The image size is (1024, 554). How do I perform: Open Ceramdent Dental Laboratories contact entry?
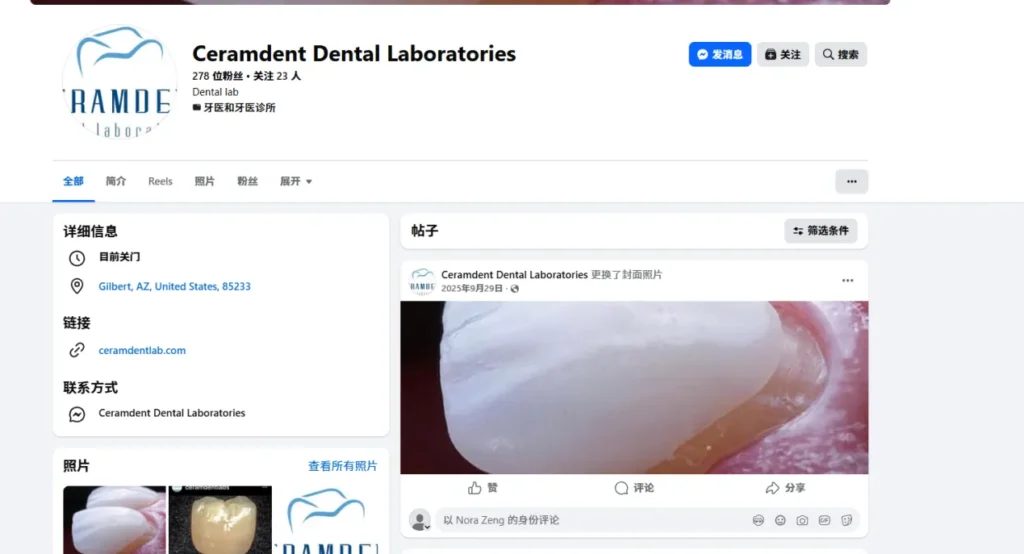click(x=172, y=413)
